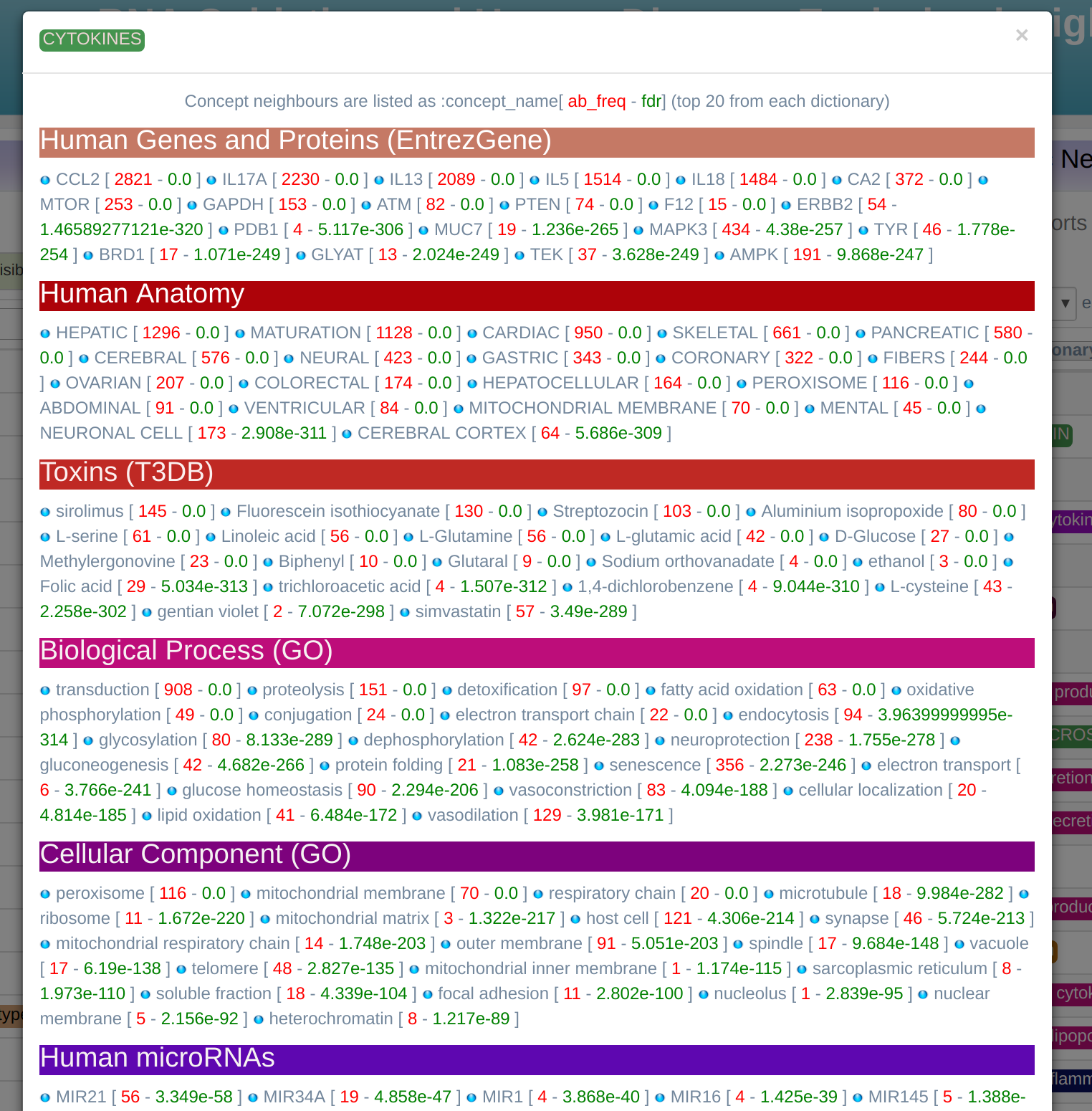The height and width of the screenshot is (1111, 1092).
Task: Click the MIR145 microRNA link
Action: click(899, 1097)
